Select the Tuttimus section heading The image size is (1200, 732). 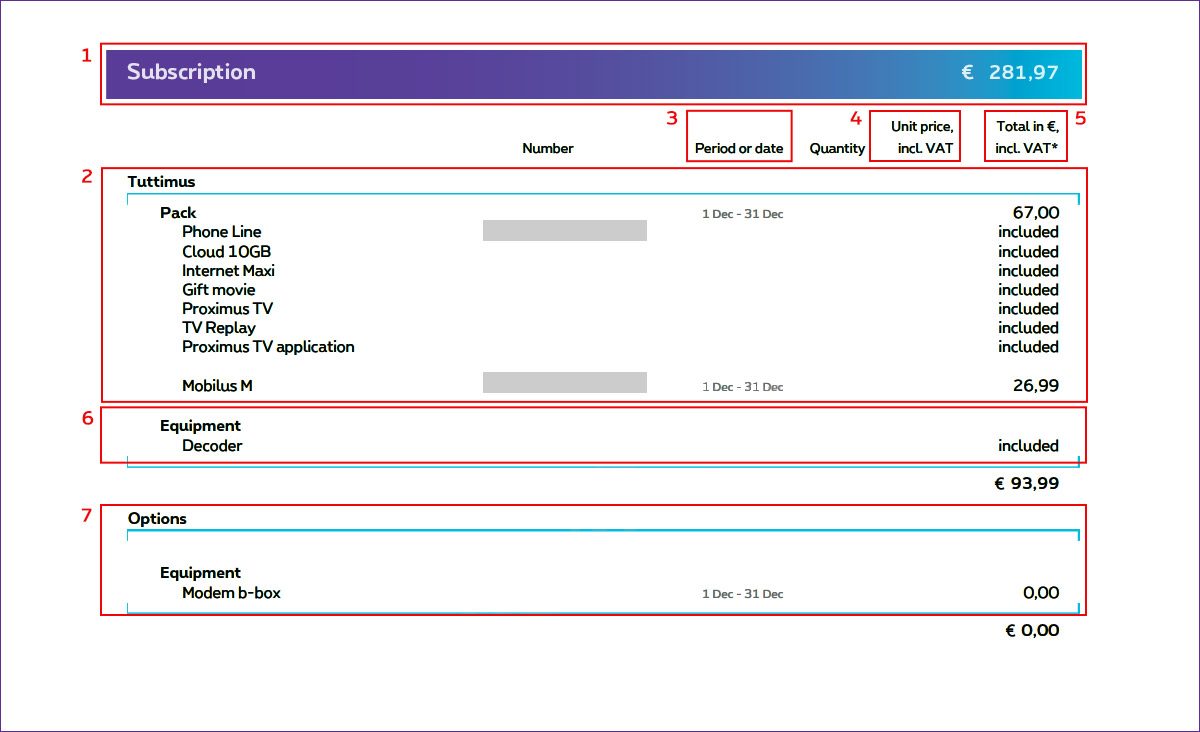[x=161, y=182]
